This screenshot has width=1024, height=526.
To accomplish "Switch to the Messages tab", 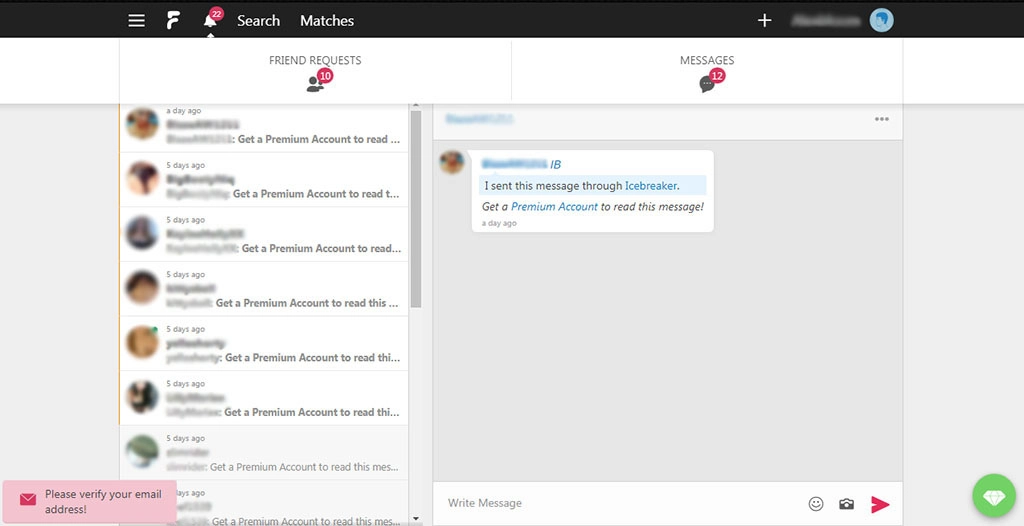I will tap(707, 72).
